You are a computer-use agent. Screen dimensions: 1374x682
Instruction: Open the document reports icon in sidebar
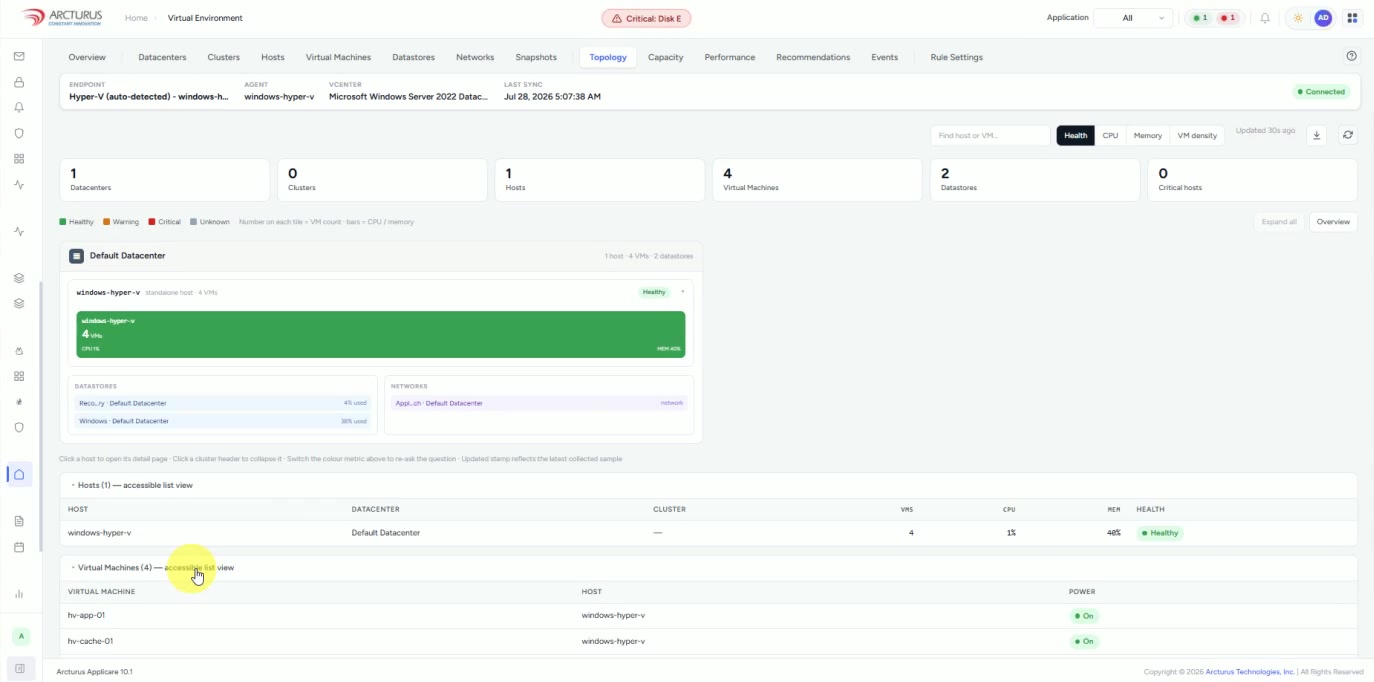coord(19,521)
